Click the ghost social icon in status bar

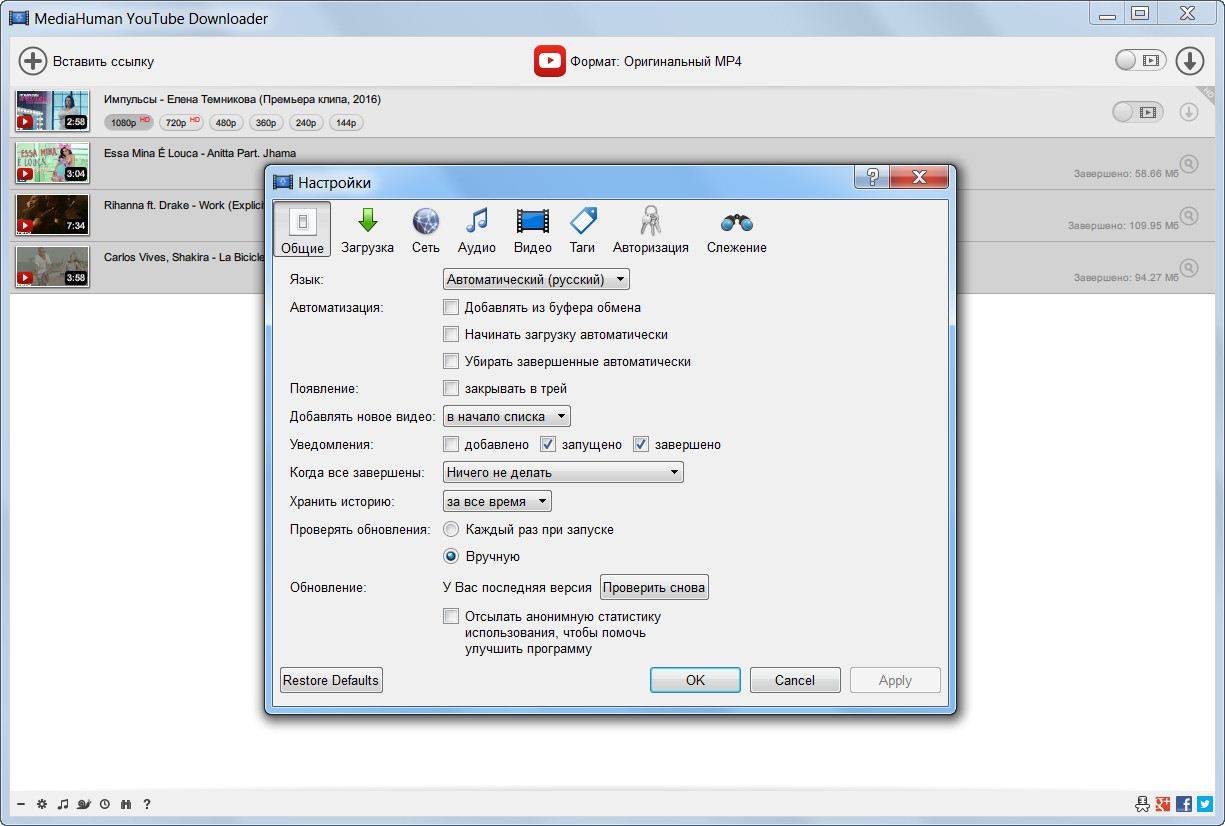[x=1142, y=804]
